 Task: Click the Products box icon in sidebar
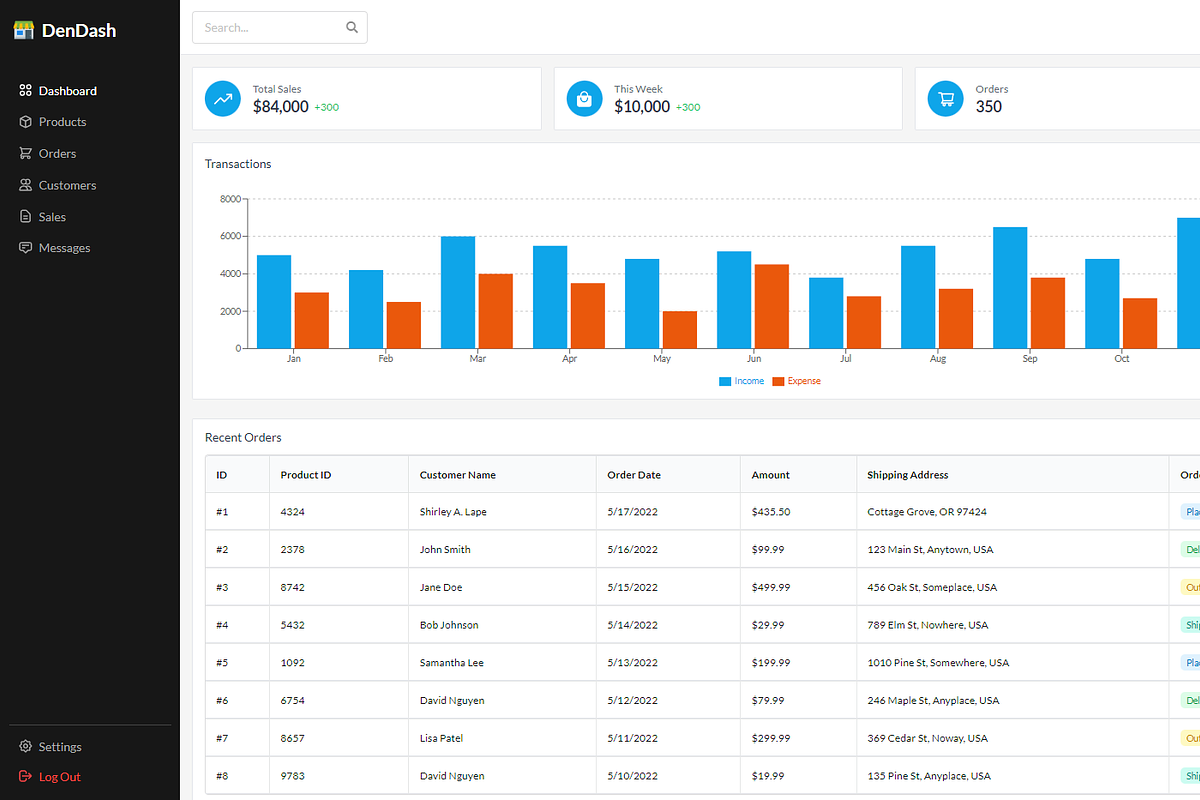(x=26, y=122)
